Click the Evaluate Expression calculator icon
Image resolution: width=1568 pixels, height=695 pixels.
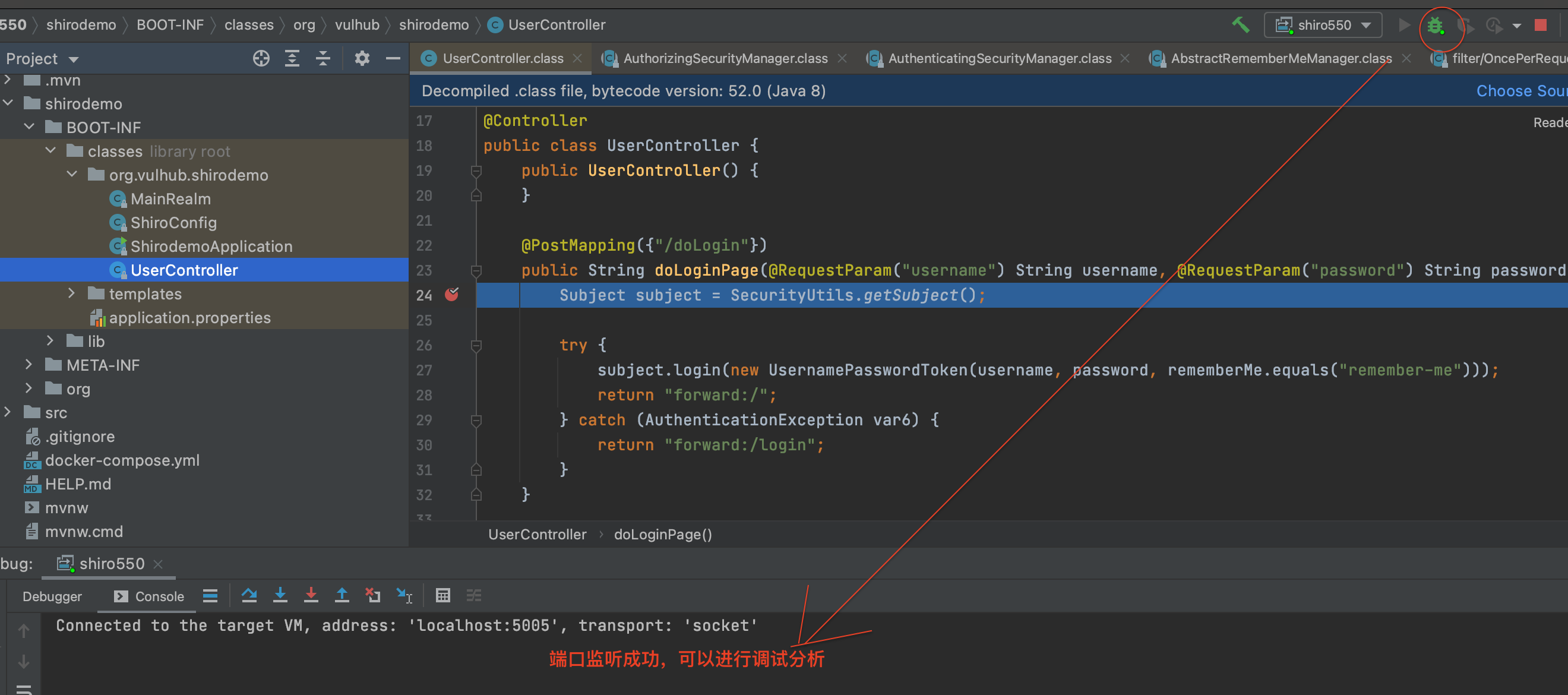[x=443, y=595]
